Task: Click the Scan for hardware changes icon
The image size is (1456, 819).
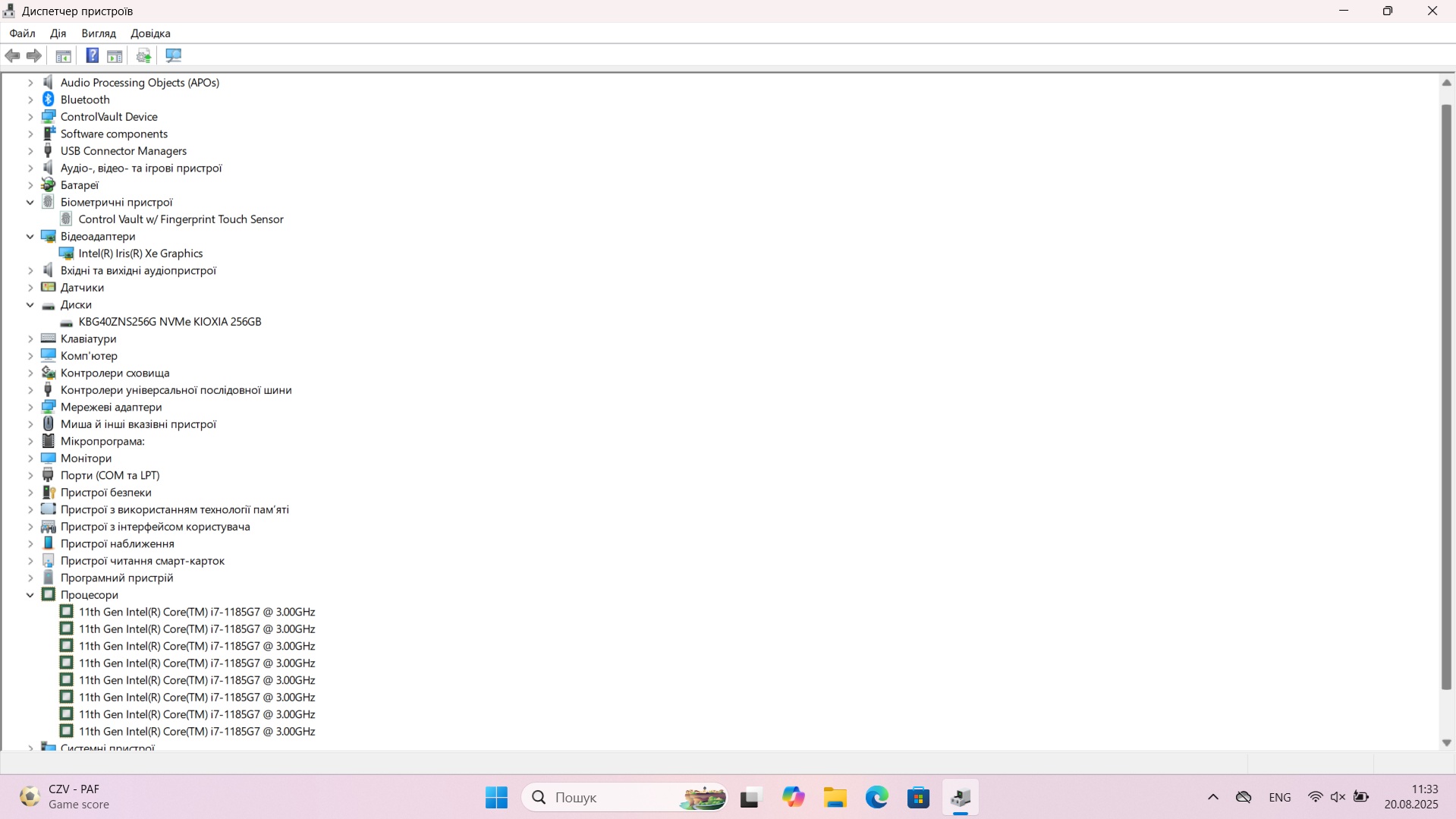Action: [x=173, y=55]
